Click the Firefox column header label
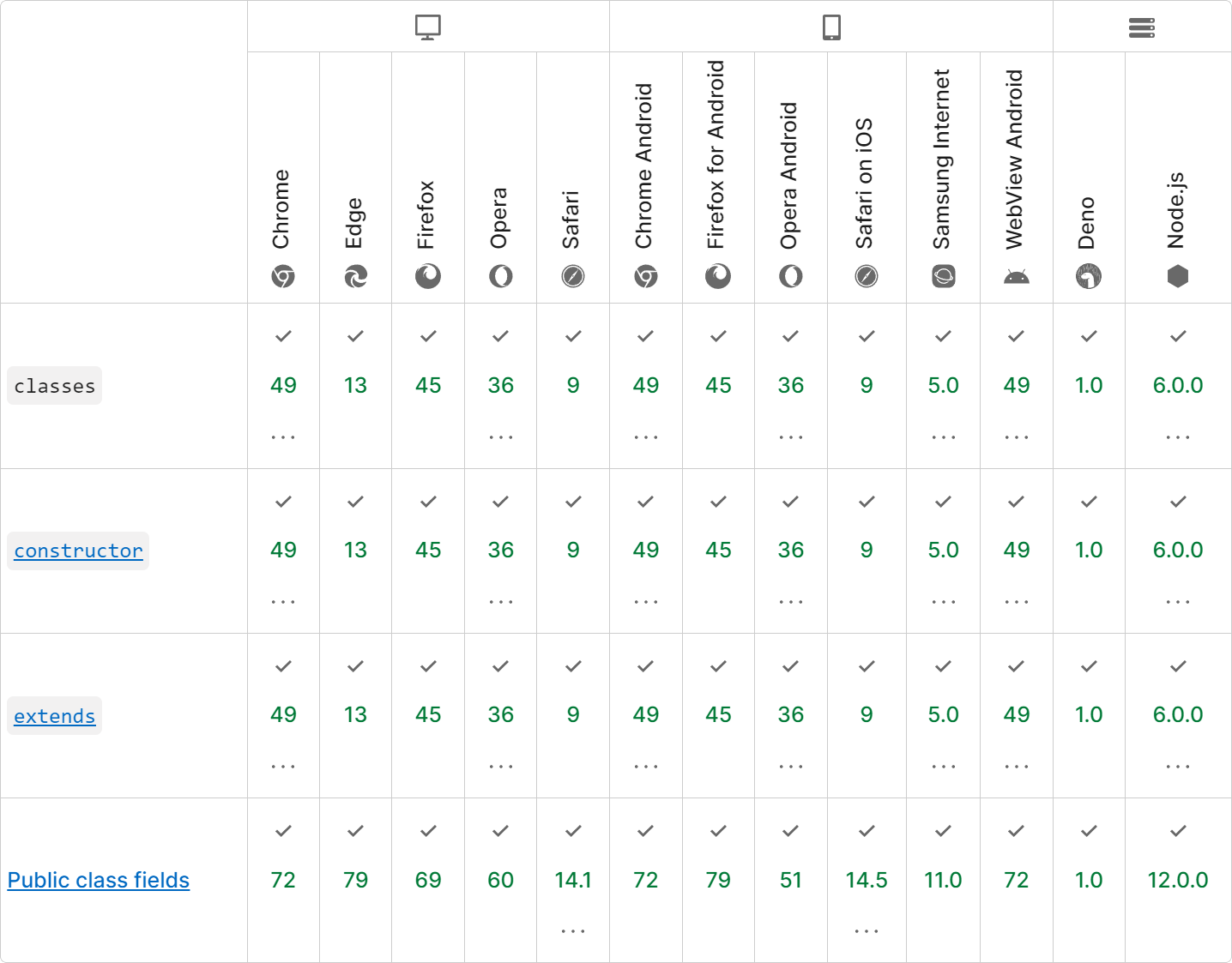The width and height of the screenshot is (1232, 963). (426, 214)
